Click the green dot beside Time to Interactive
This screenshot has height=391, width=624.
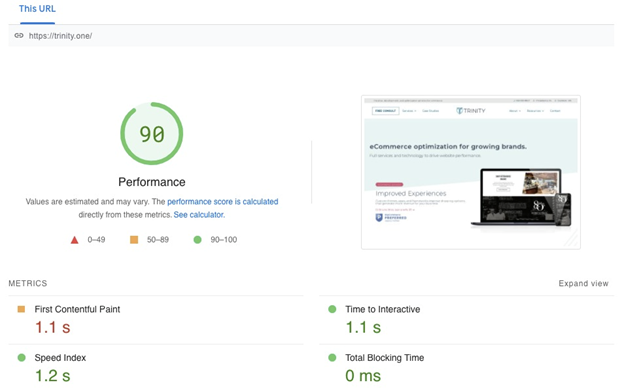pos(332,309)
